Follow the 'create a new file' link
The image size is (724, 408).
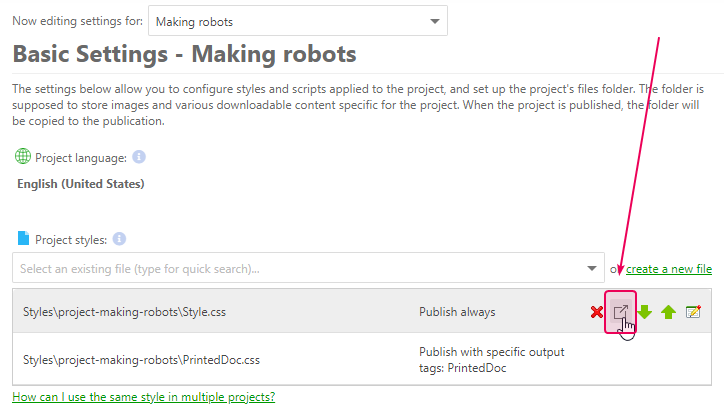669,269
